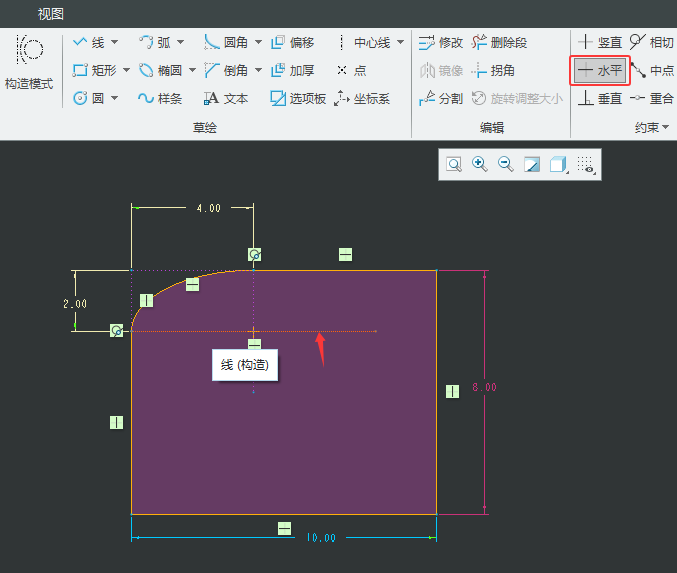Select the Centerline (中心线) tool
677x573 pixels.
click(363, 42)
